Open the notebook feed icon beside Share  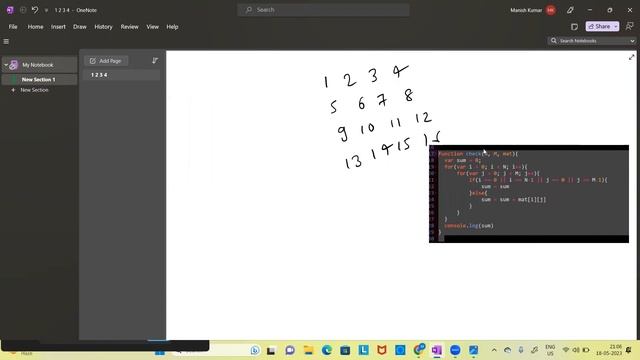[x=574, y=27]
